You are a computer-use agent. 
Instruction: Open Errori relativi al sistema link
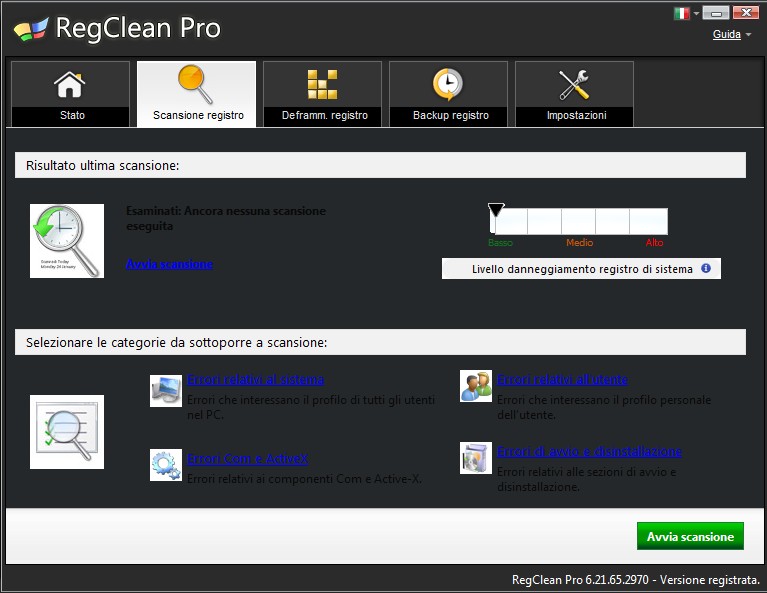click(255, 380)
